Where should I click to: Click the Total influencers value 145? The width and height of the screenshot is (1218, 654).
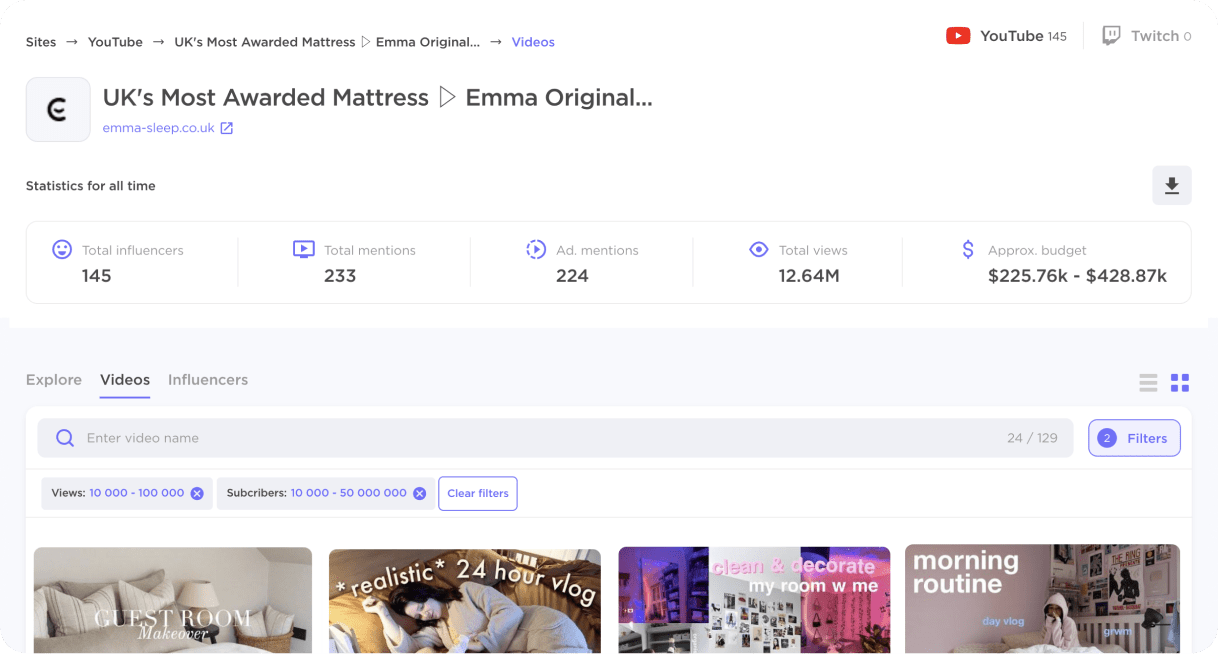(x=97, y=276)
